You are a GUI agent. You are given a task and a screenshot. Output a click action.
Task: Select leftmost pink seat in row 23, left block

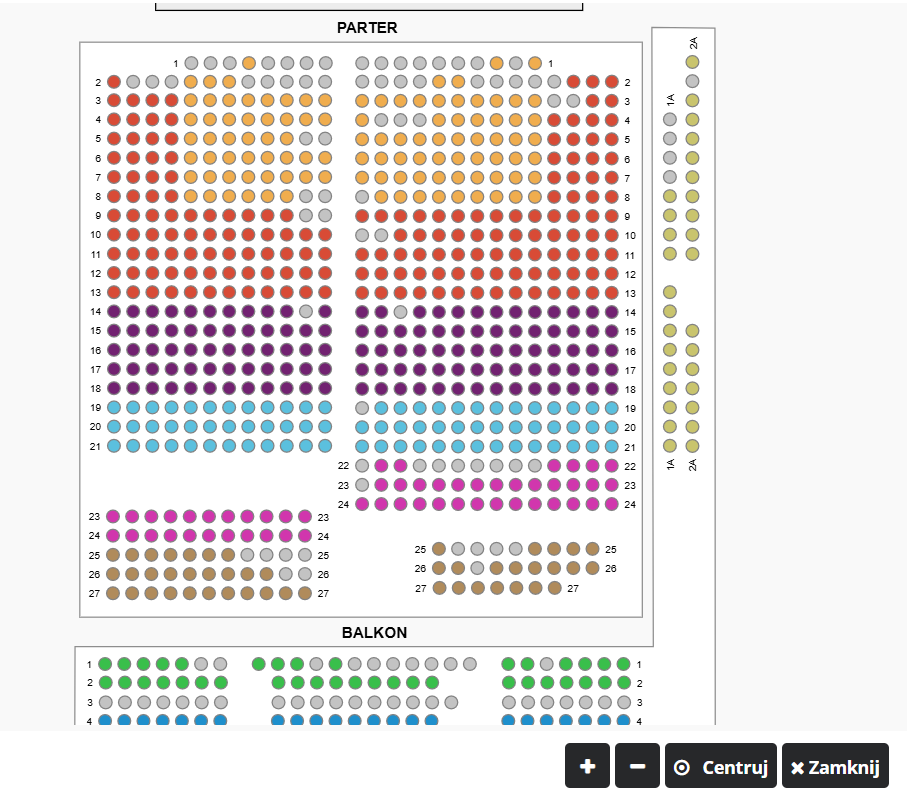(114, 517)
